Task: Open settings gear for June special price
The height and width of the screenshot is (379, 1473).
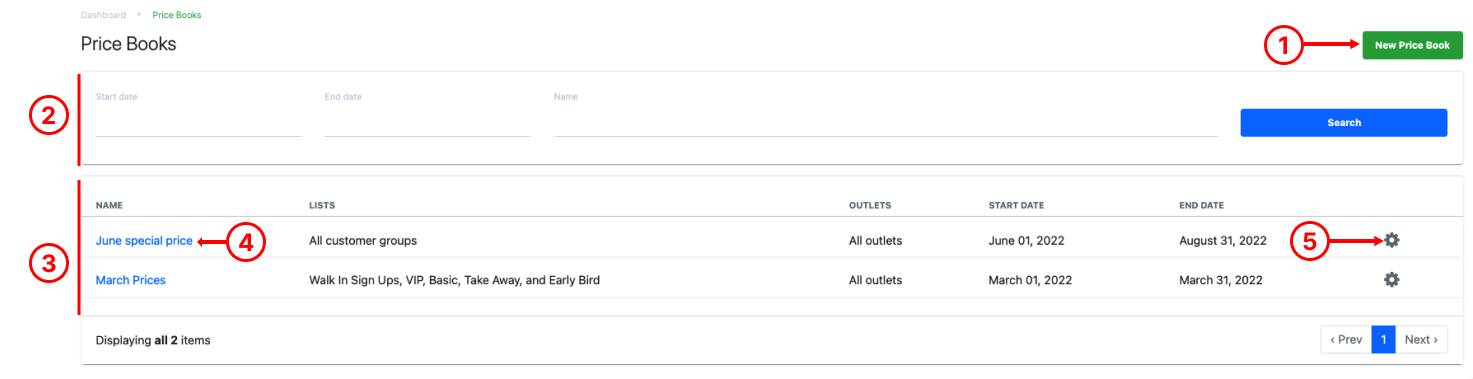Action: click(1391, 240)
